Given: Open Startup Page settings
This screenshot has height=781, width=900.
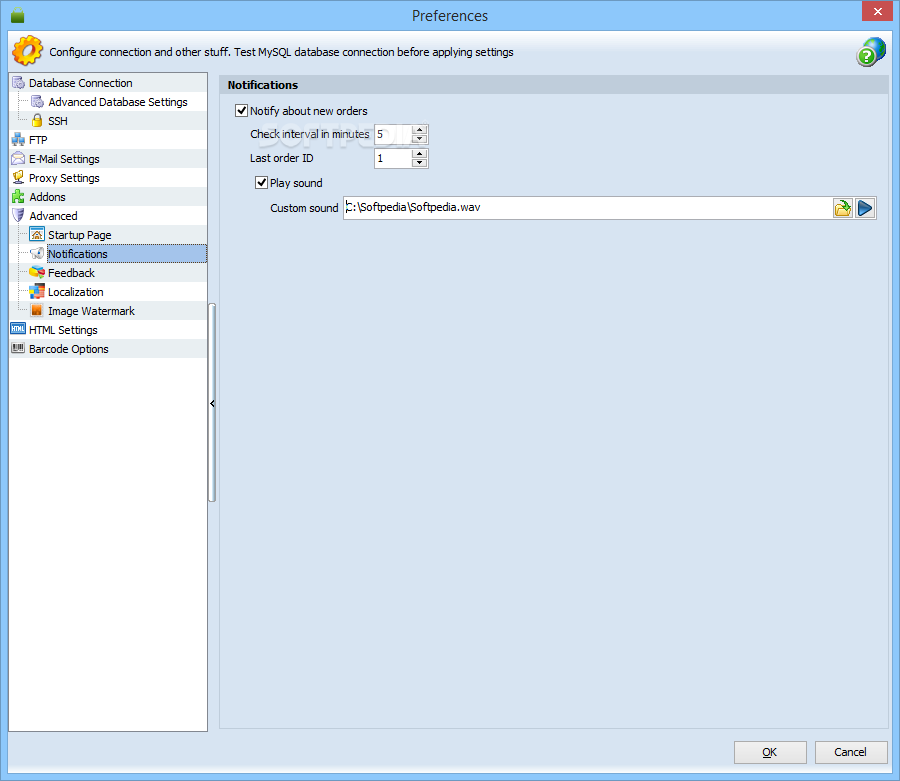Looking at the screenshot, I should [x=80, y=234].
